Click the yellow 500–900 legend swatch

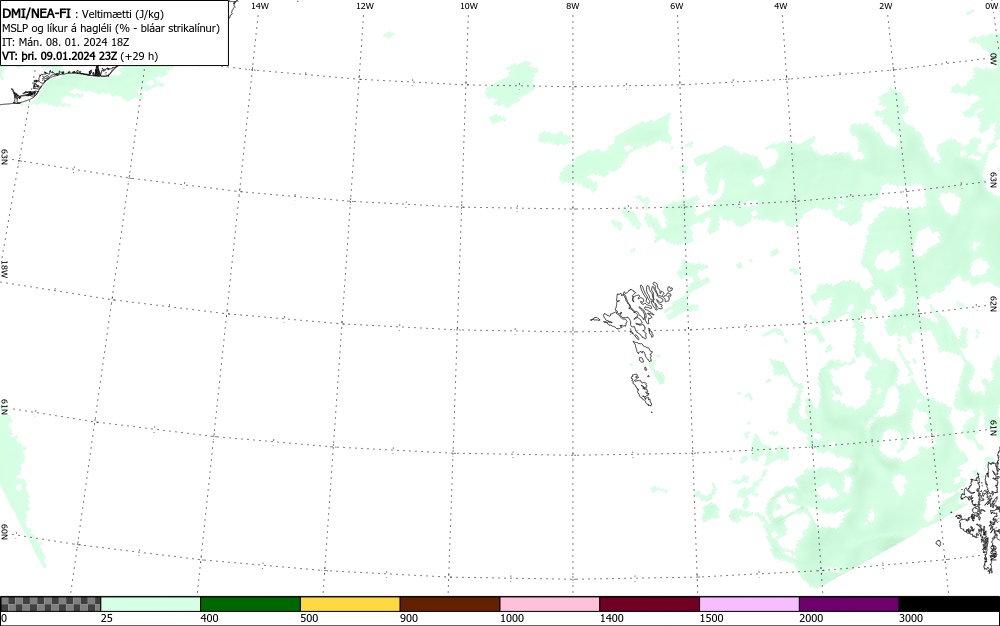point(350,604)
